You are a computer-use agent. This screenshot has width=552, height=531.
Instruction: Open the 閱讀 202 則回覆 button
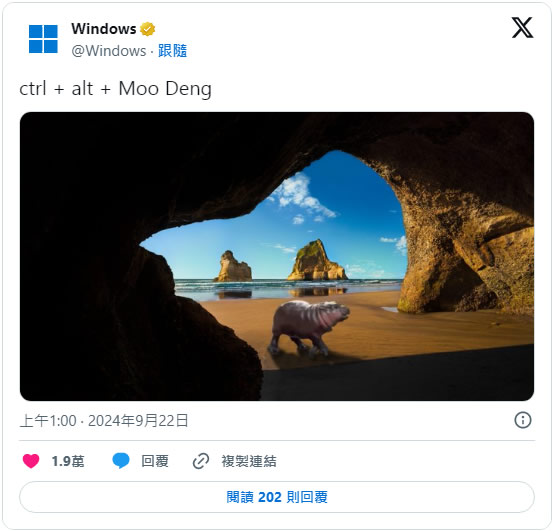pyautogui.click(x=277, y=497)
